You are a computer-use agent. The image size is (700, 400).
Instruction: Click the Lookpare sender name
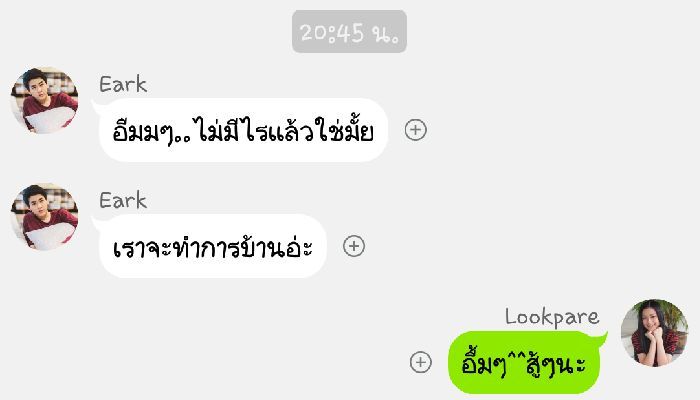tap(552, 317)
